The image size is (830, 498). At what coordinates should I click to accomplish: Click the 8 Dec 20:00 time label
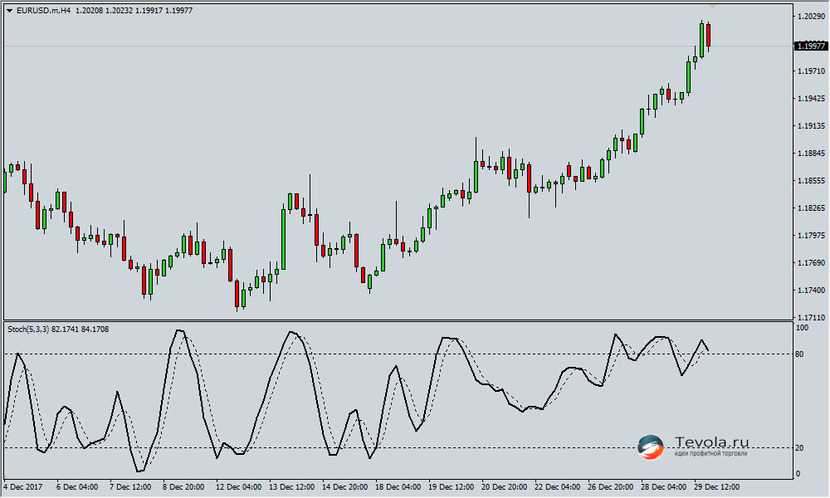[185, 489]
